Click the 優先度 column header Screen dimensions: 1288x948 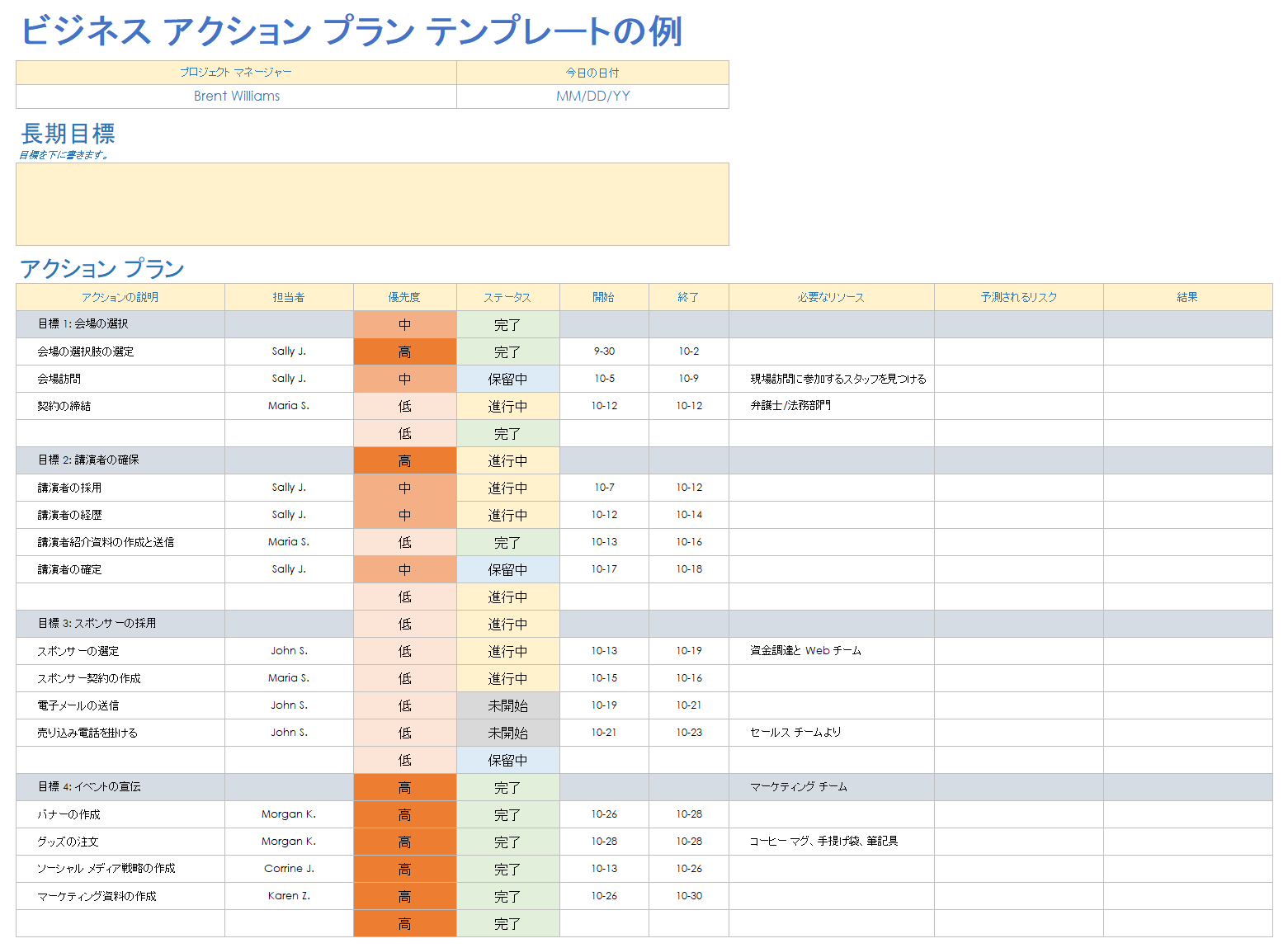click(405, 297)
